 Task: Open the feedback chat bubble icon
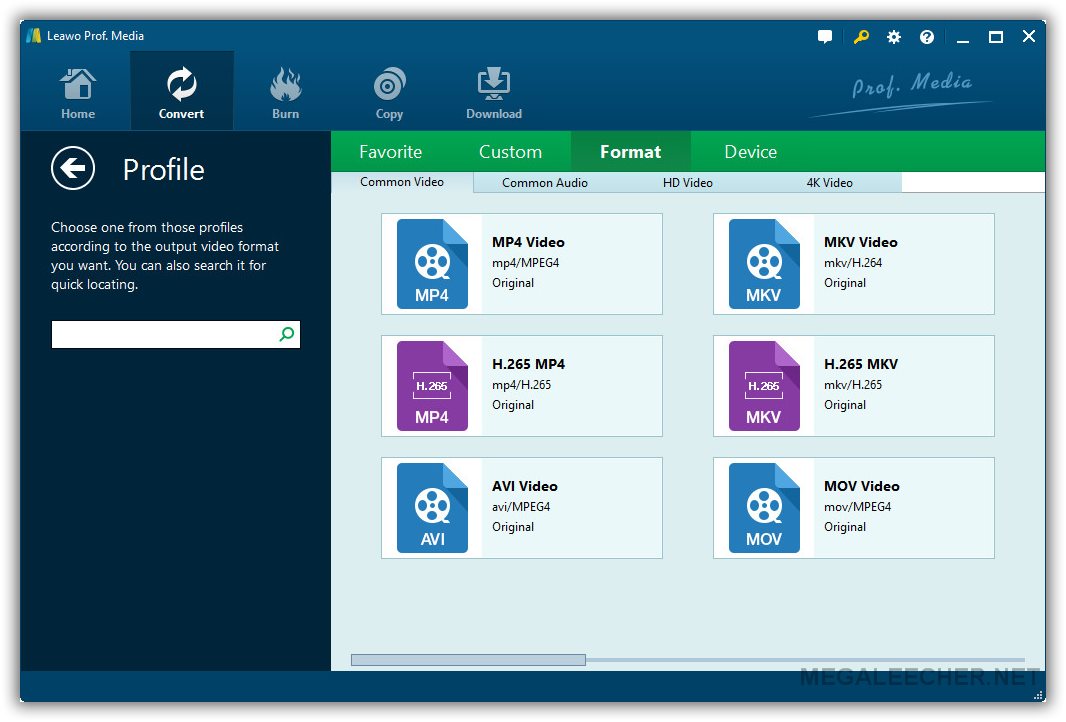(825, 37)
